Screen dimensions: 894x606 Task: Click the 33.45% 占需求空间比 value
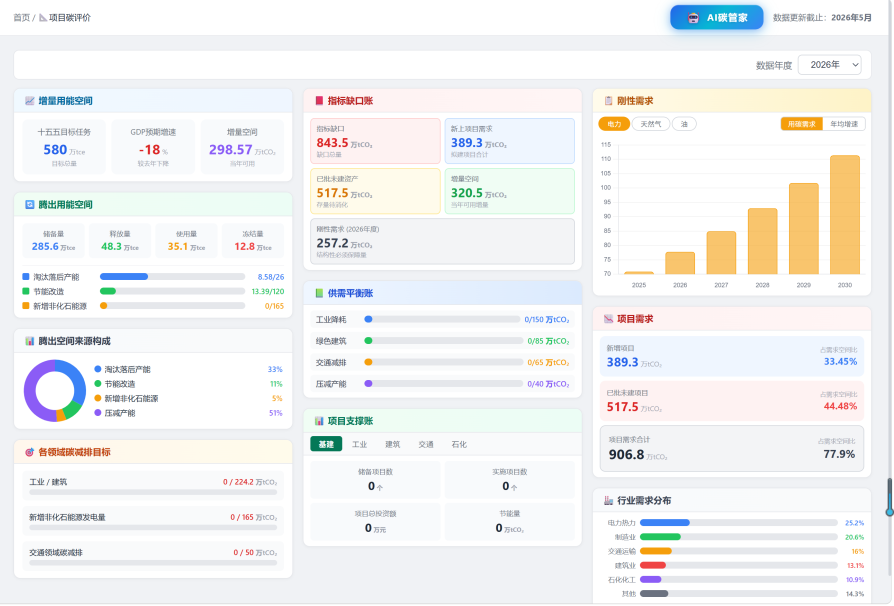click(x=840, y=361)
